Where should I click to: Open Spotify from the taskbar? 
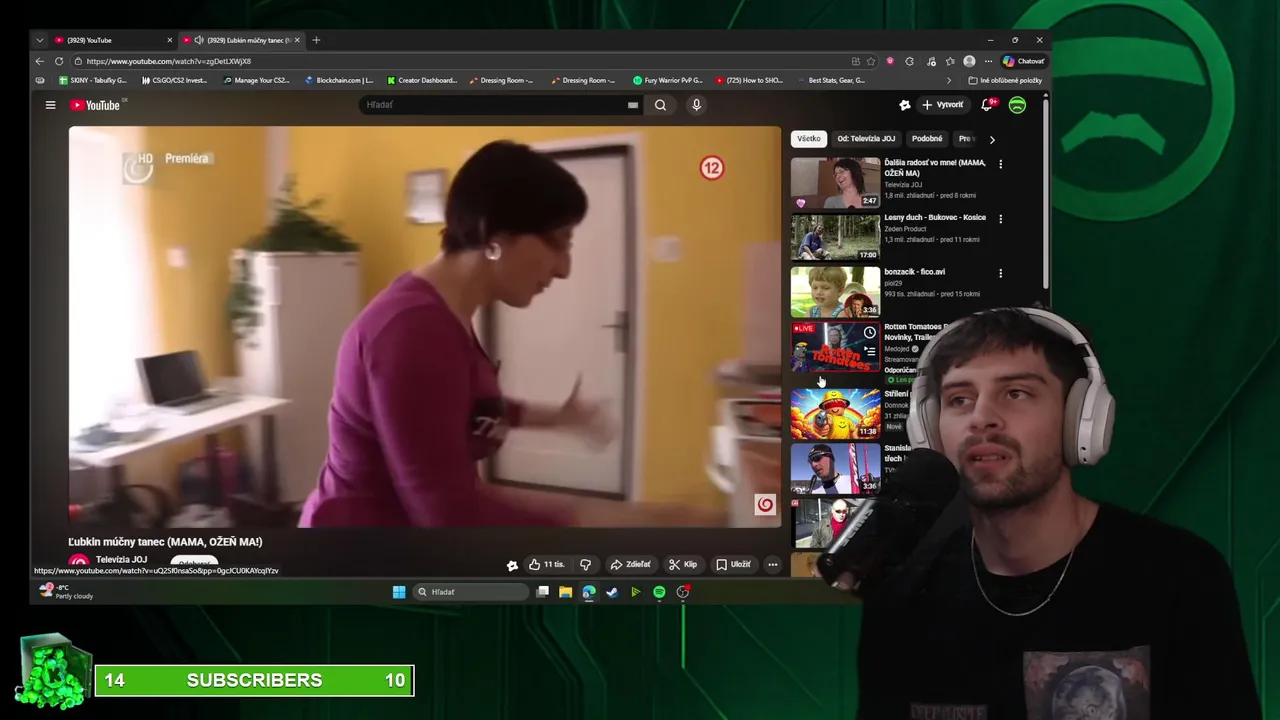(x=659, y=592)
